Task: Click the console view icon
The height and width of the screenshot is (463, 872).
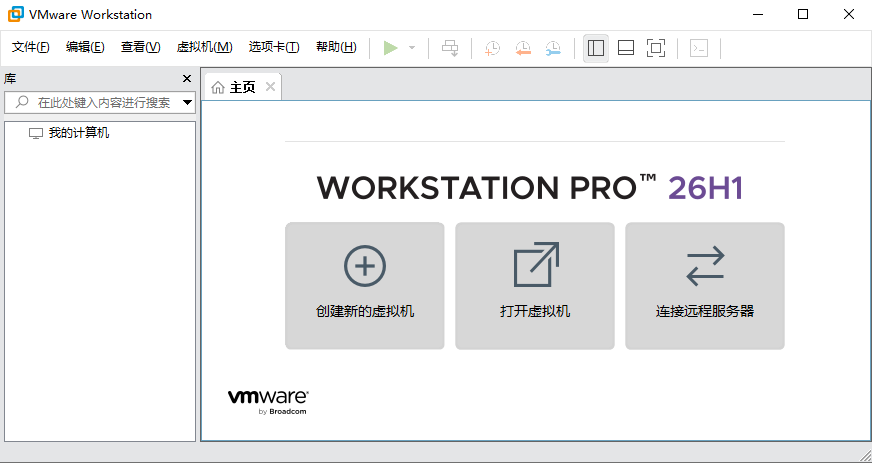Action: coord(699,48)
